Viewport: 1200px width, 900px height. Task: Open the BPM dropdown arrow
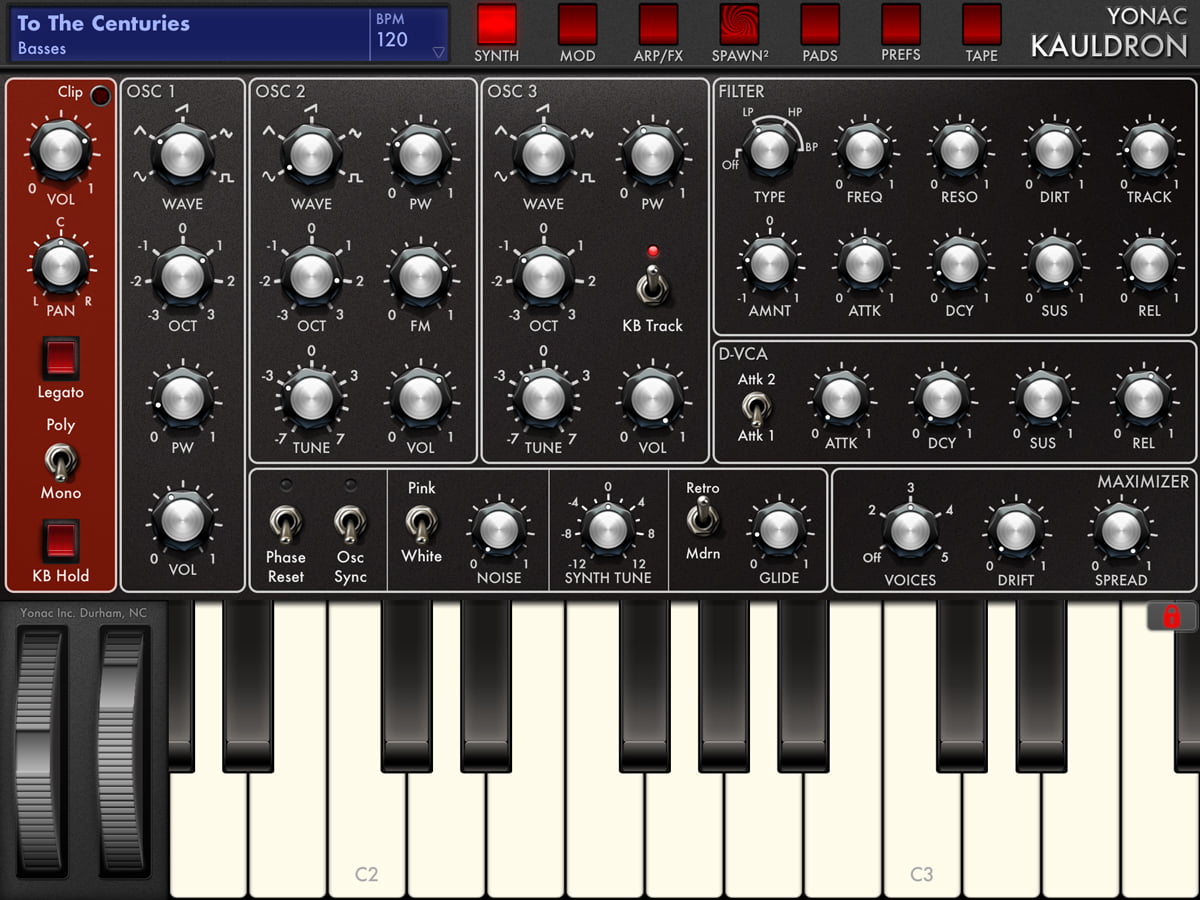(x=438, y=53)
